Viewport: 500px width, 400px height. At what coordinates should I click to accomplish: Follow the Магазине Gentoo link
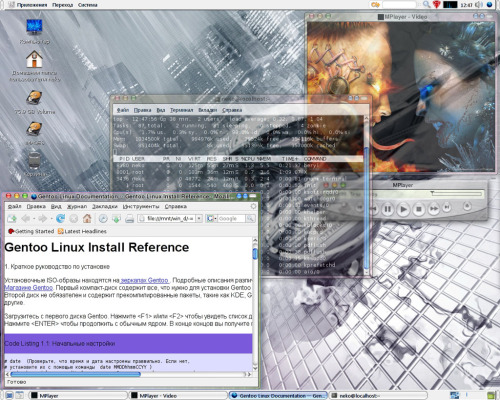pyautogui.click(x=29, y=287)
